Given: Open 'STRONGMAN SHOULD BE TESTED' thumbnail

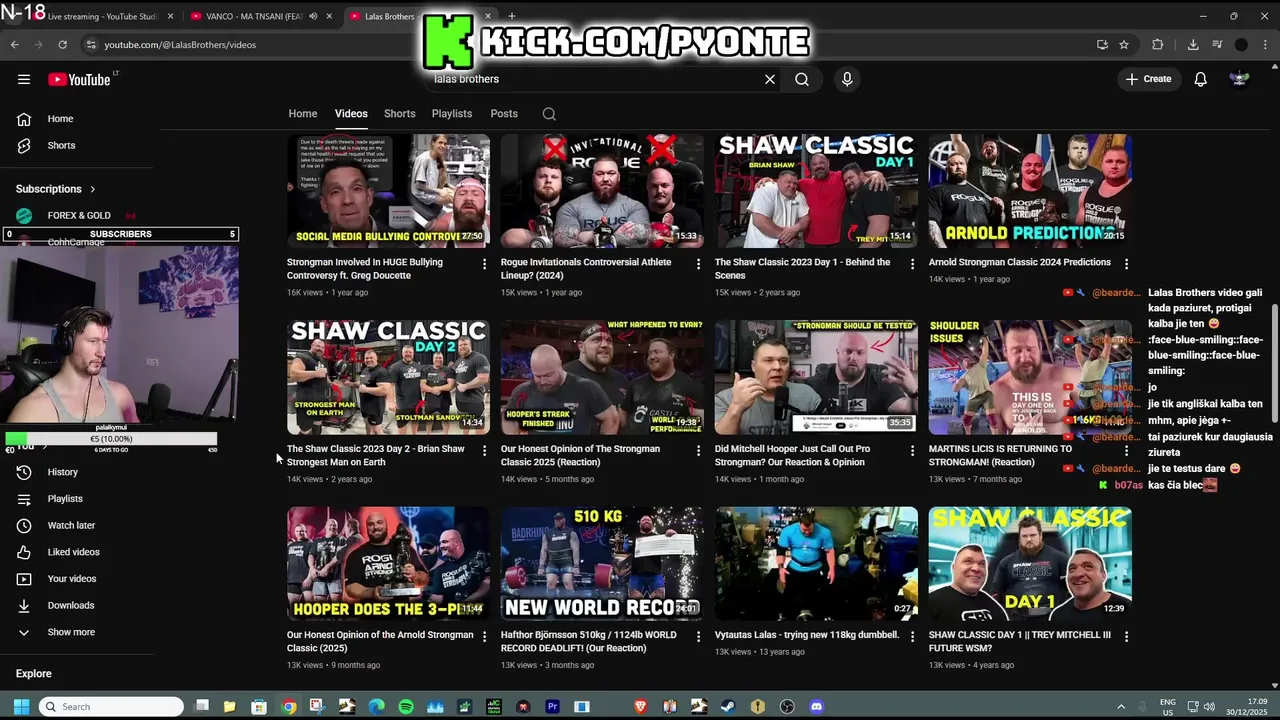Looking at the screenshot, I should 816,377.
